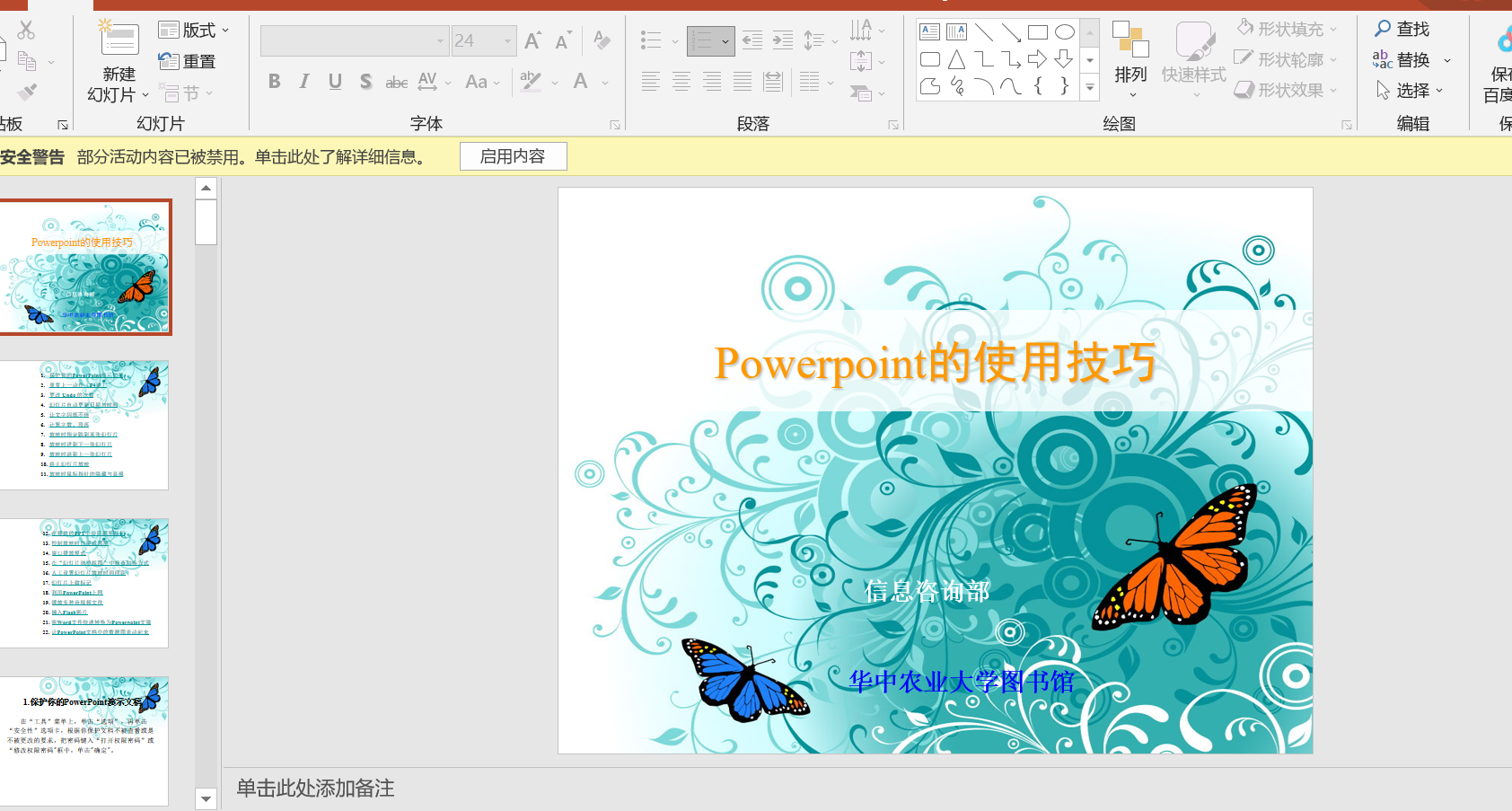Click the slide panel scroll up arrow
Screen dimensions: 1512x811
(x=207, y=188)
